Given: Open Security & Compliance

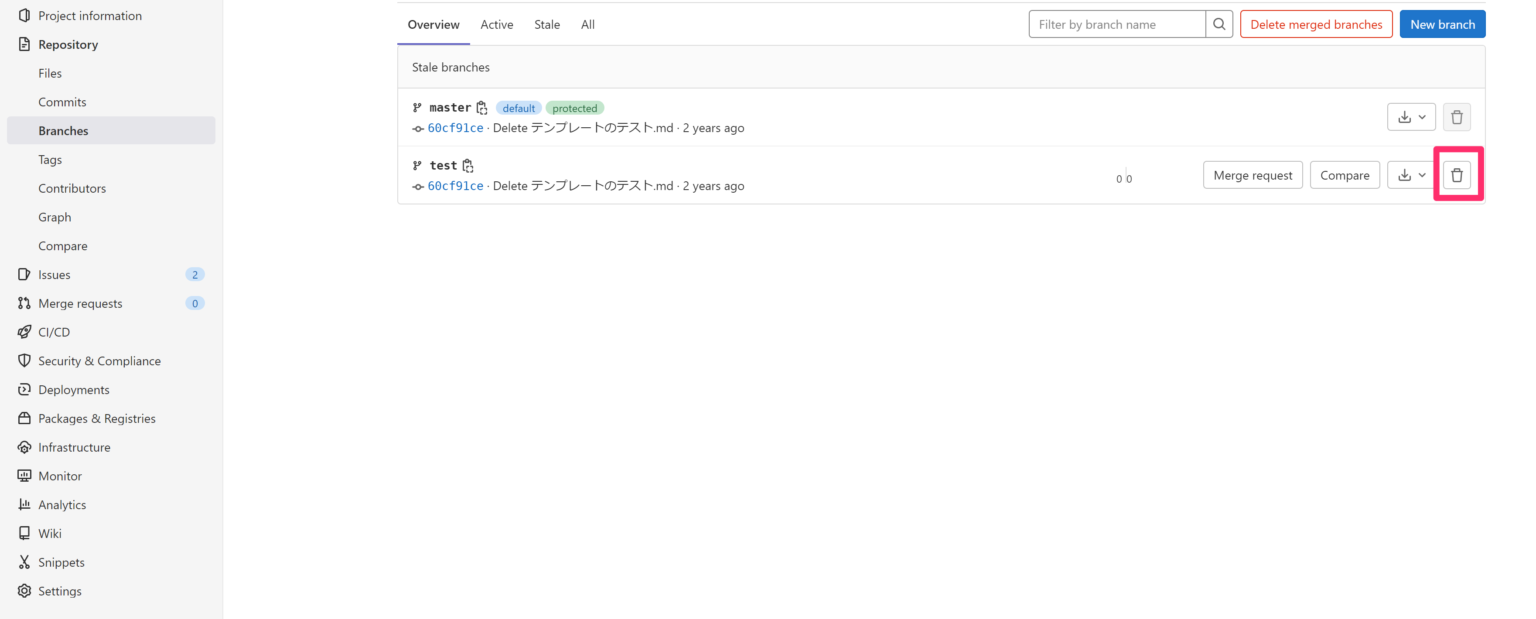Looking at the screenshot, I should click(99, 360).
